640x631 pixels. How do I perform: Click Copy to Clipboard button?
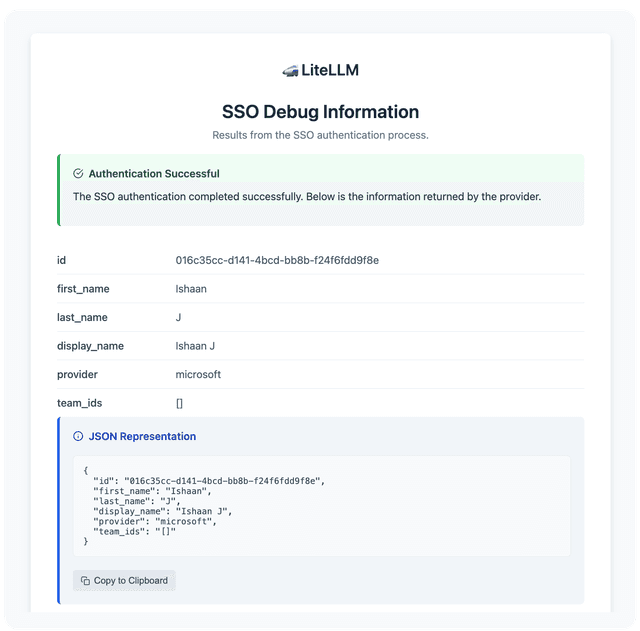pyautogui.click(x=124, y=580)
